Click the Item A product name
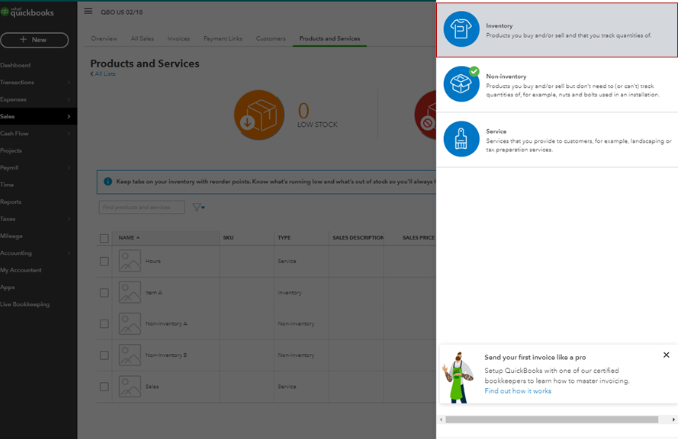Image resolution: width=682 pixels, height=439 pixels. point(154,292)
